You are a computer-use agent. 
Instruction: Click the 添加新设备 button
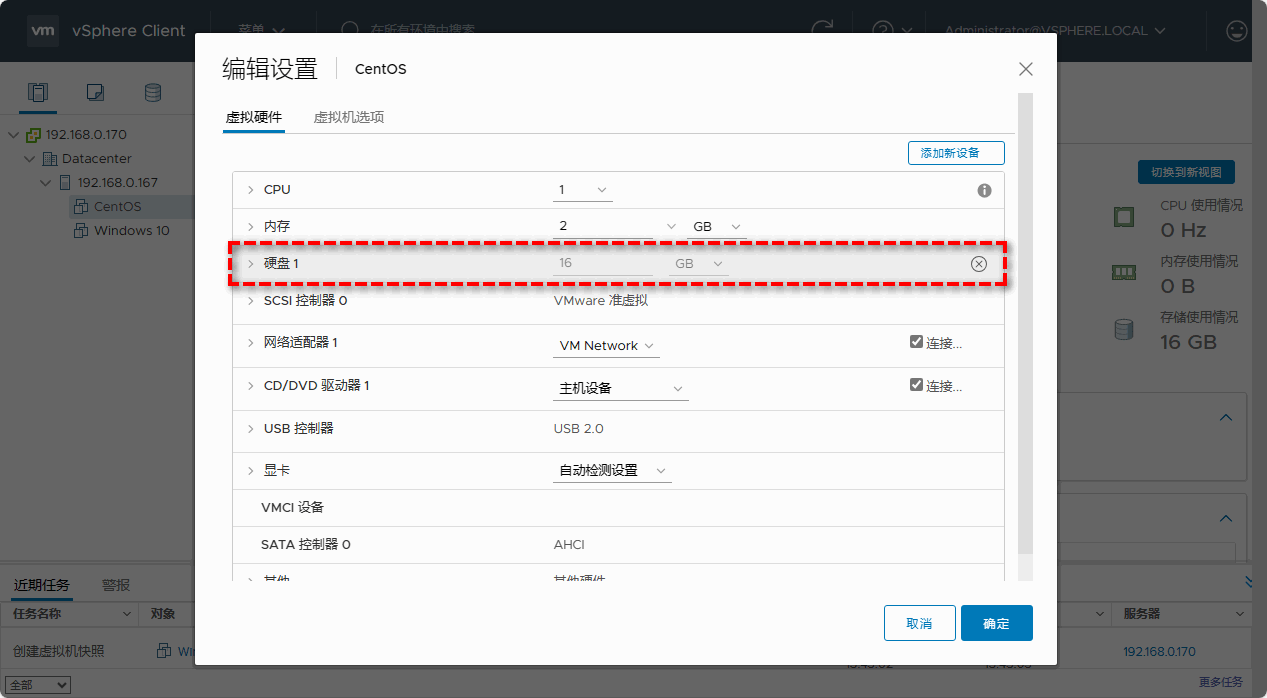click(955, 153)
